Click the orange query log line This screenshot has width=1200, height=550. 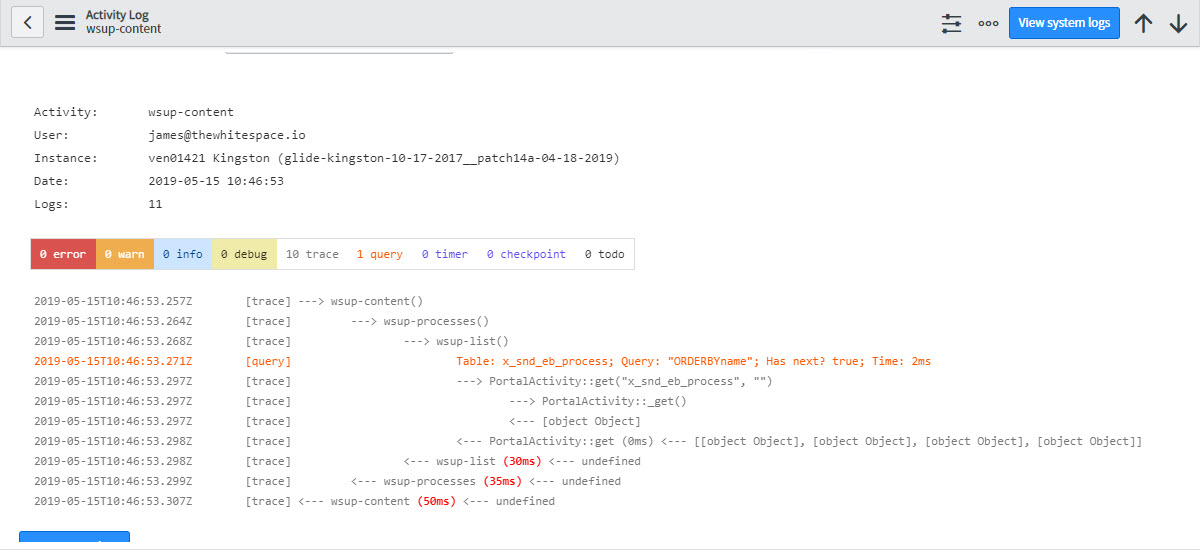(x=692, y=361)
